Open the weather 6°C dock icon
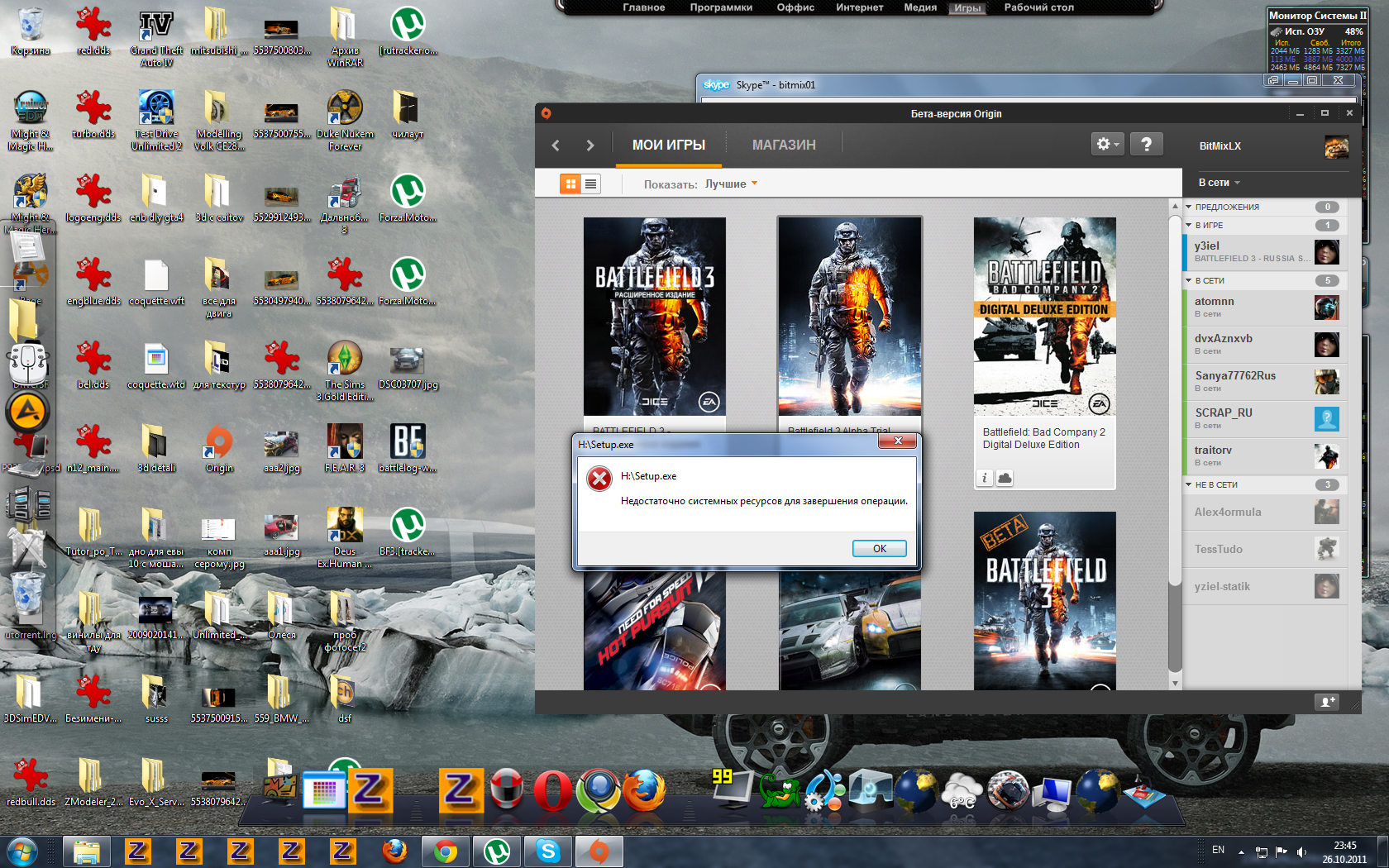Viewport: 1389px width, 868px height. 962,791
